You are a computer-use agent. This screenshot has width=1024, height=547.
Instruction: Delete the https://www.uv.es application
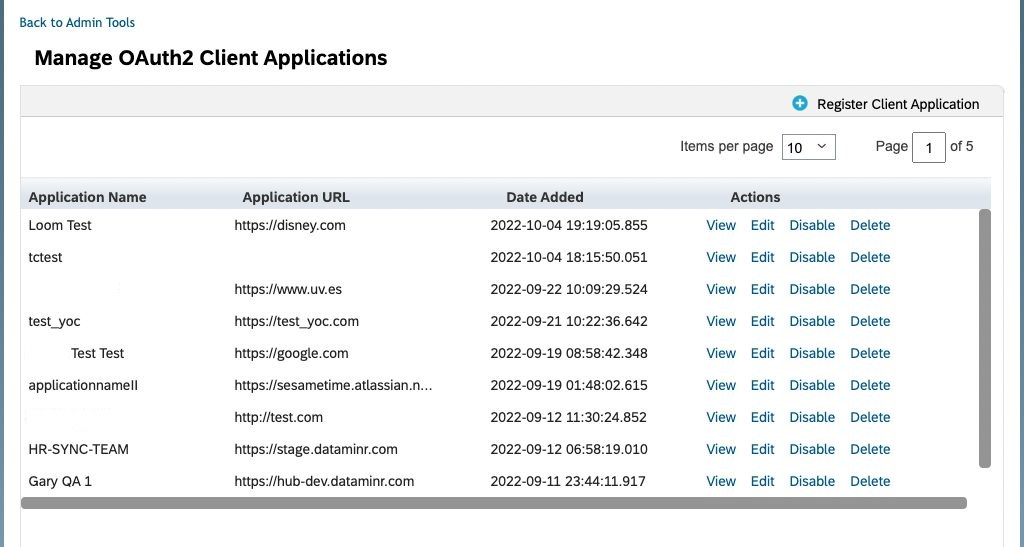coord(870,289)
